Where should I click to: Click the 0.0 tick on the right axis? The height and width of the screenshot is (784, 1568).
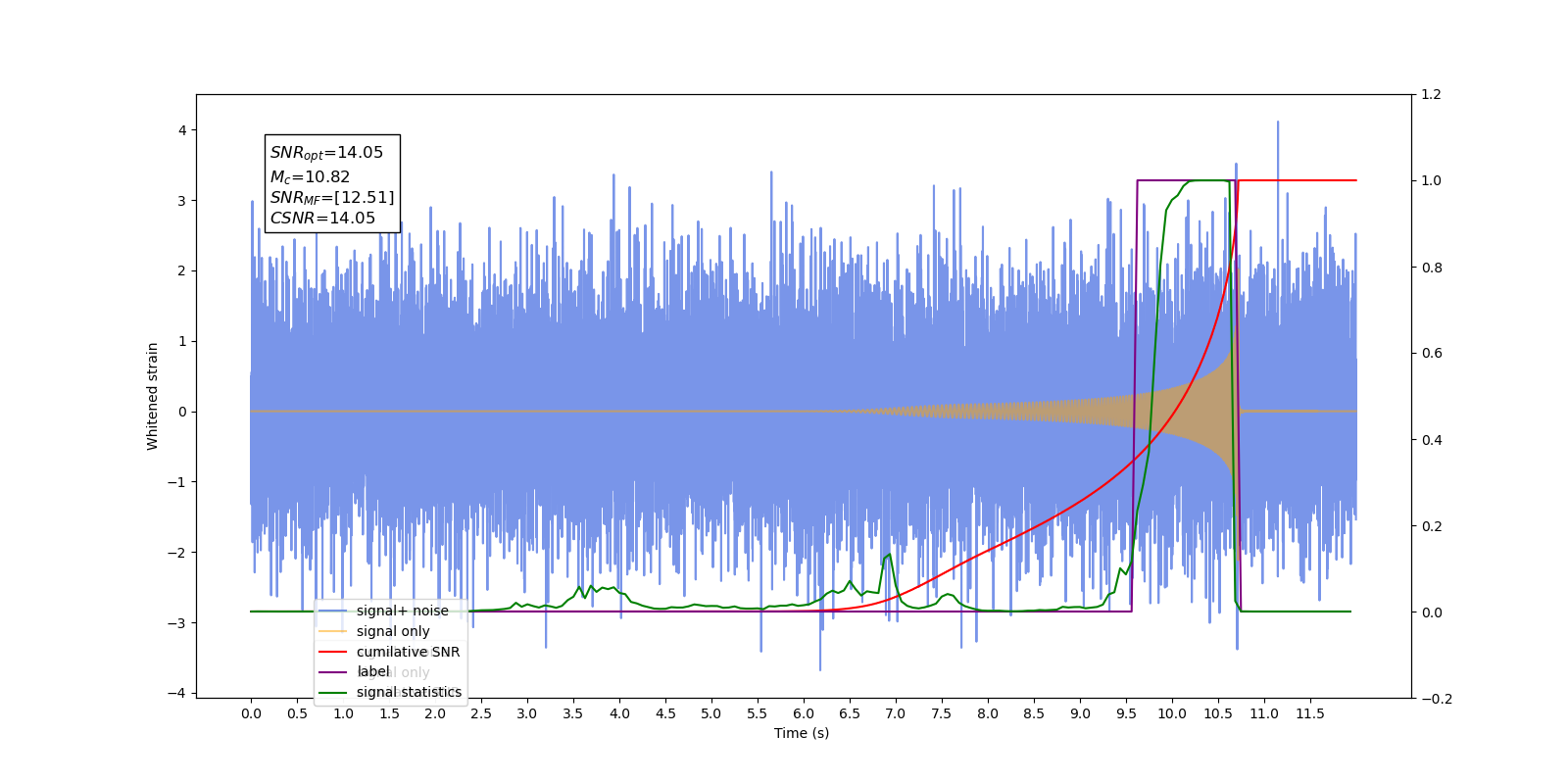point(1431,612)
